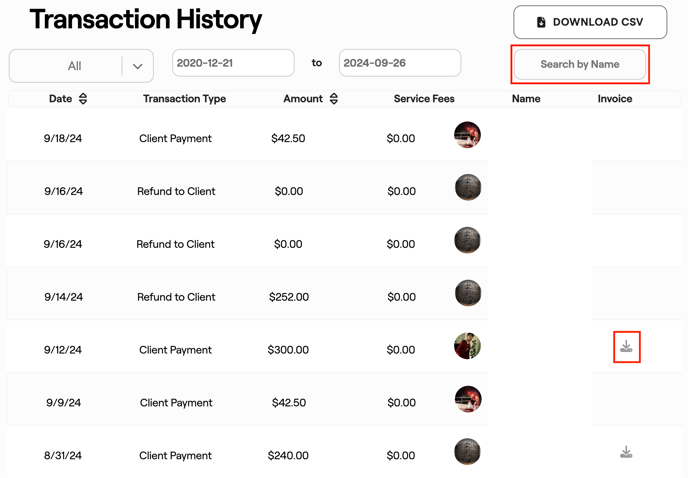The image size is (688, 478).
Task: Sort transactions by Amount column arrows
Action: tap(334, 99)
